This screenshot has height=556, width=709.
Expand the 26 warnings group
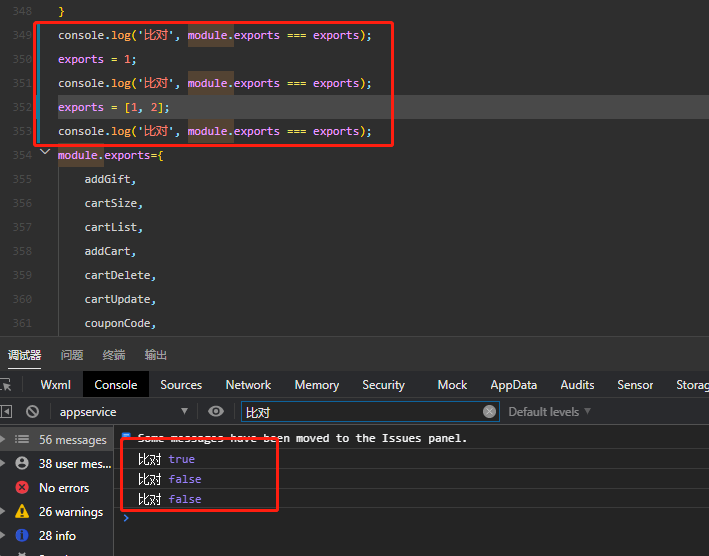3,511
